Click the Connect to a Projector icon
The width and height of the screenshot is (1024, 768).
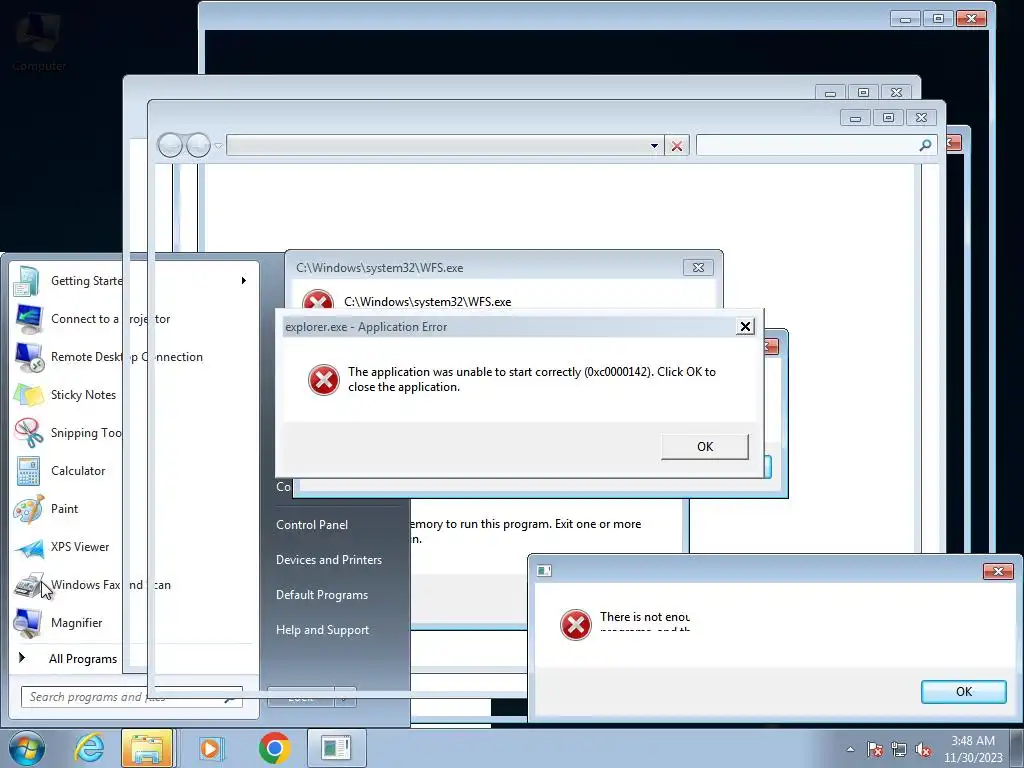coord(28,319)
